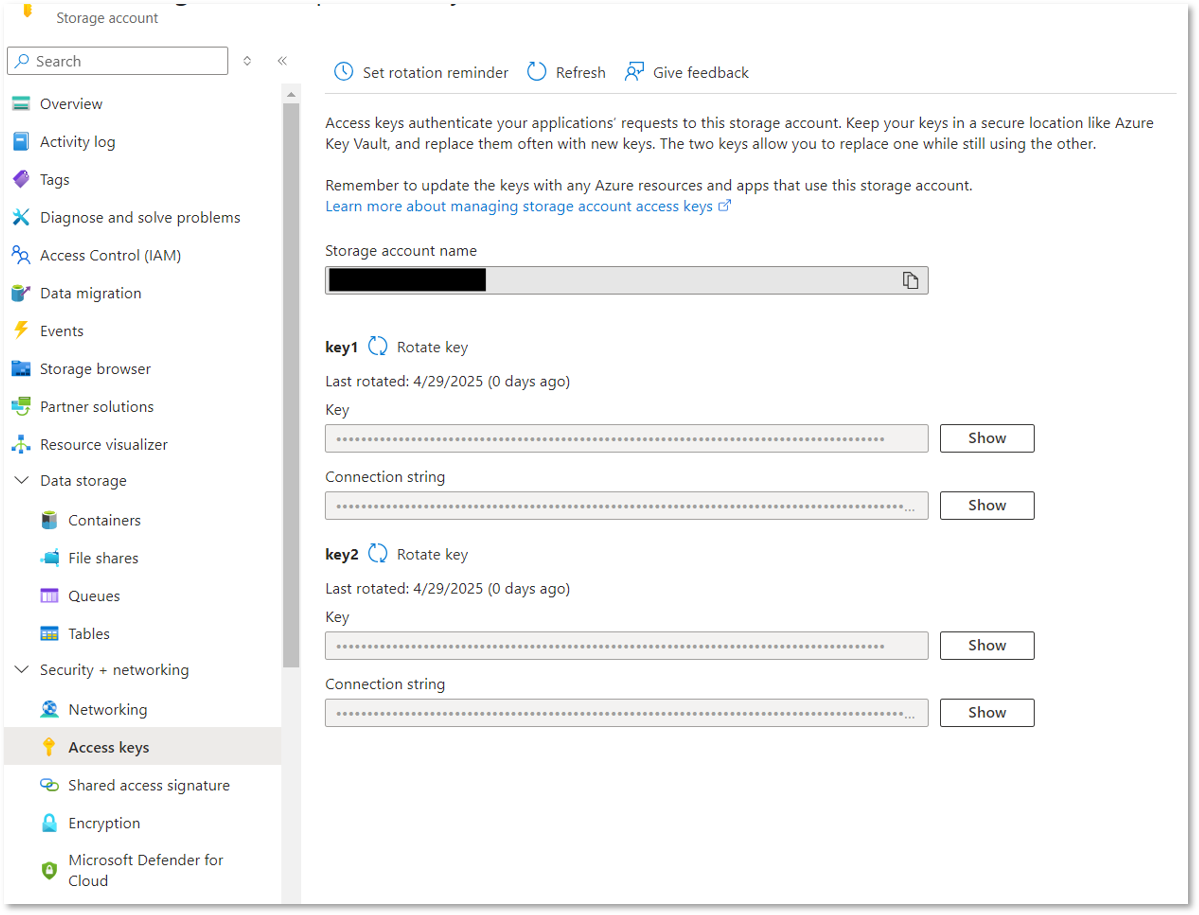Click the Partner solutions icon
The image size is (1199, 915).
[21, 407]
